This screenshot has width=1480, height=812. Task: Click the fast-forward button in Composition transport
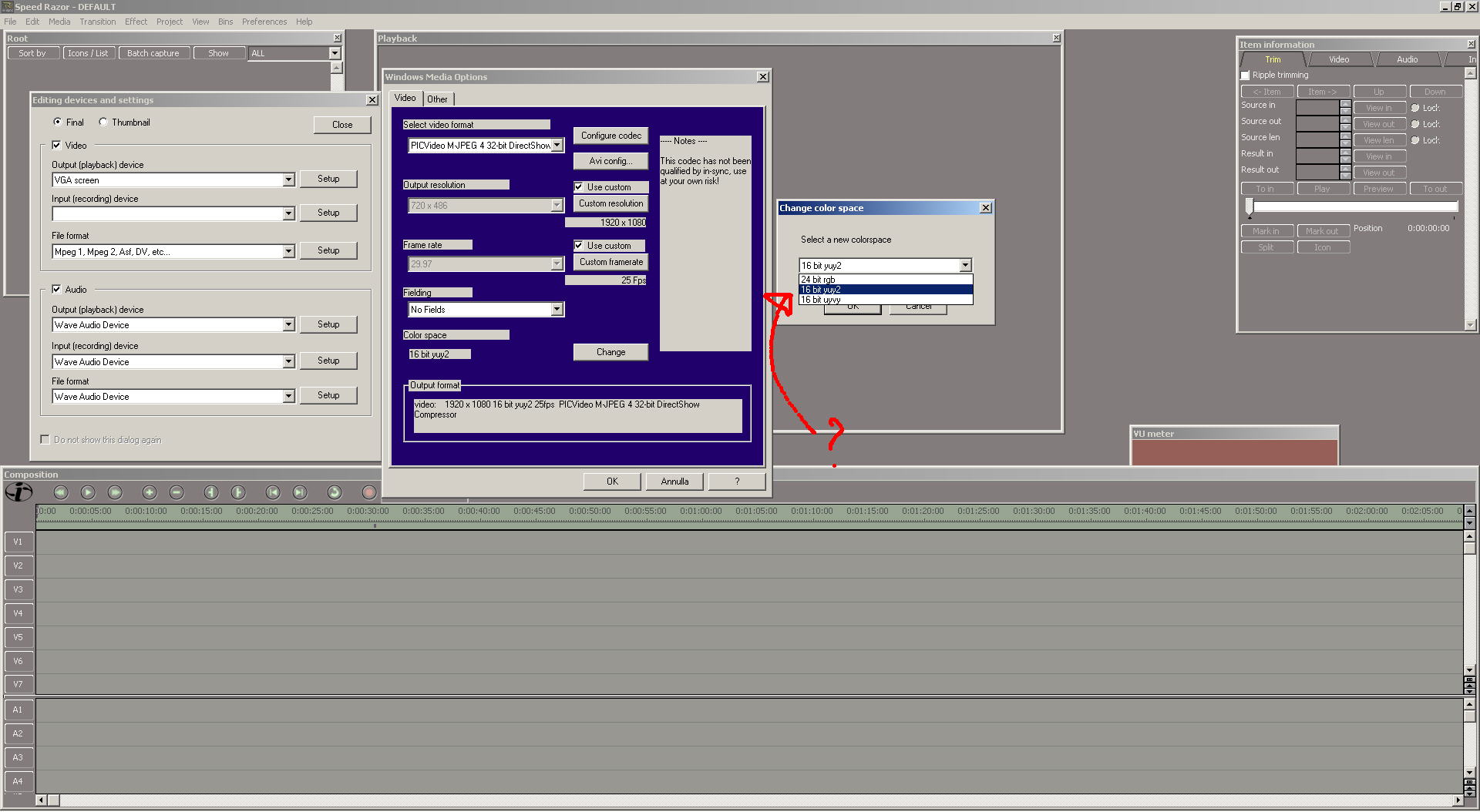115,492
